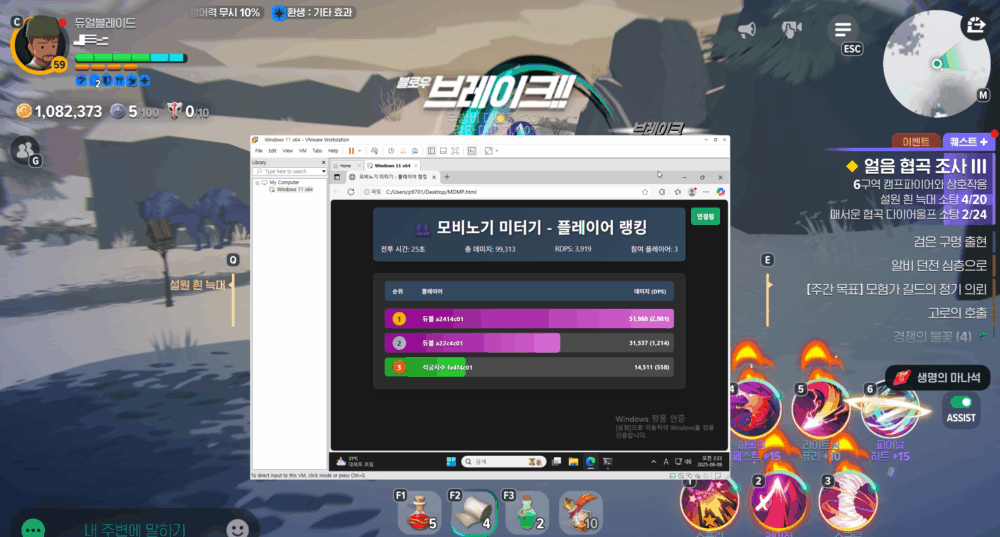Activate skill slot 6 파이널 히트

(890, 410)
